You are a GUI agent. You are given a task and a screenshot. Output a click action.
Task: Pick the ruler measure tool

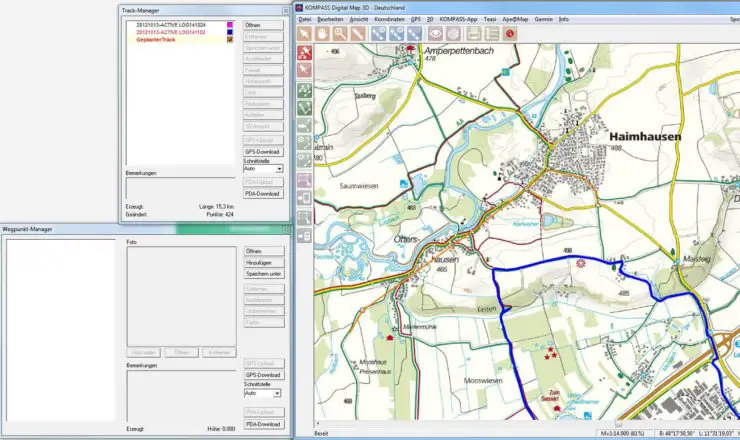358,34
